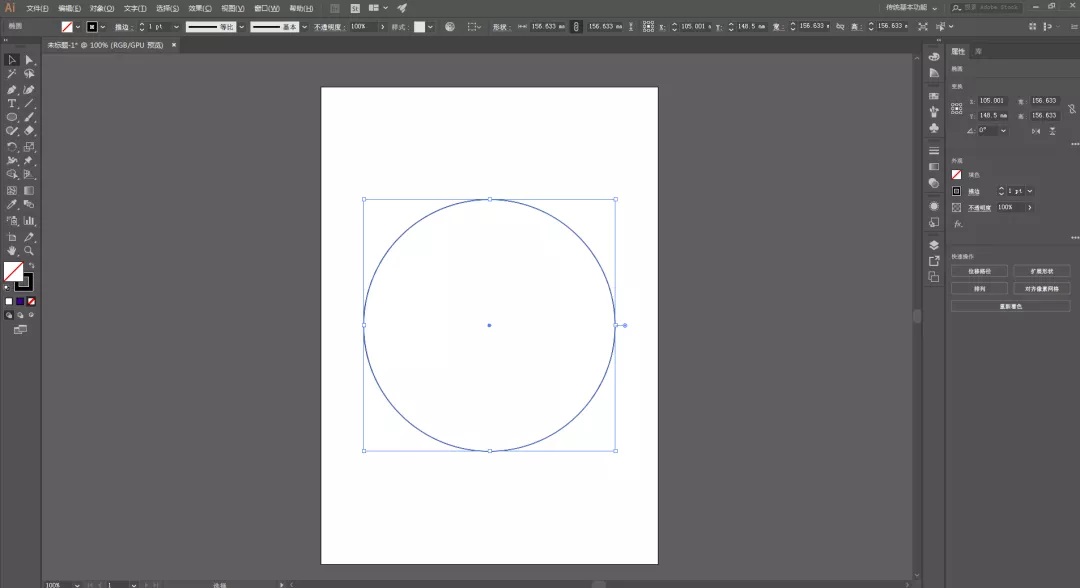1080x588 pixels.
Task: Select the Rotate tool
Action: [x=12, y=146]
